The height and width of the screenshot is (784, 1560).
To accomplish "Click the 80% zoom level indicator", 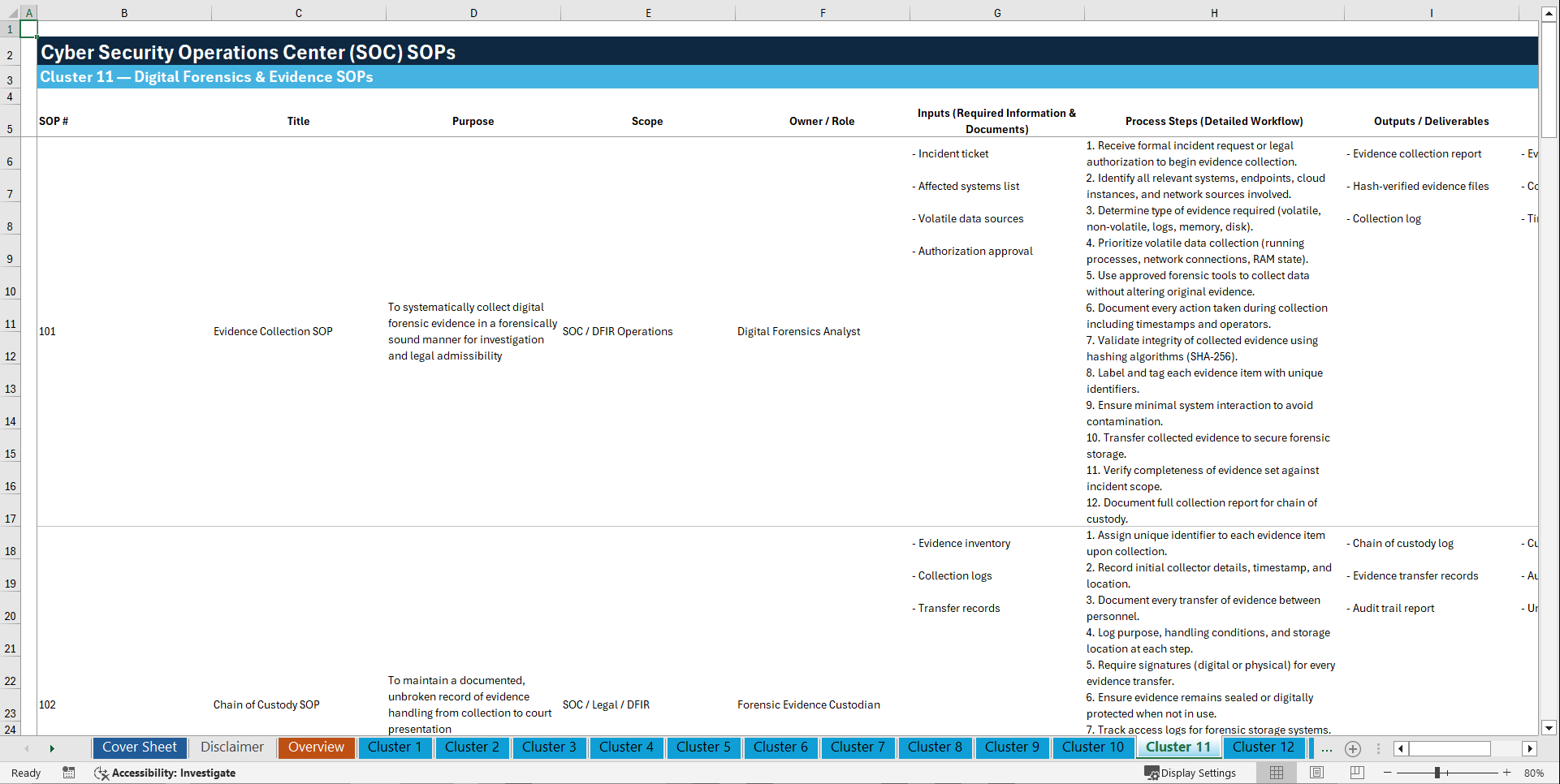I will point(1534,773).
